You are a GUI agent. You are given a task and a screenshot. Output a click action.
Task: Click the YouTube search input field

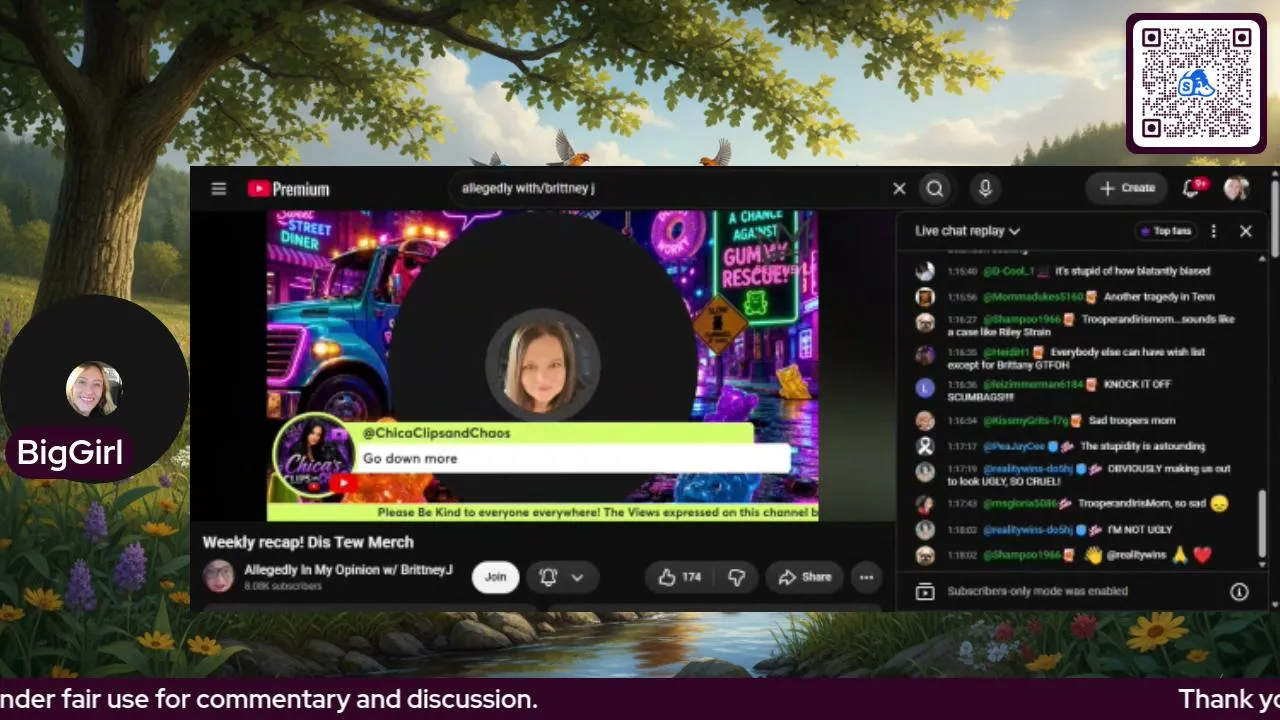tap(670, 188)
